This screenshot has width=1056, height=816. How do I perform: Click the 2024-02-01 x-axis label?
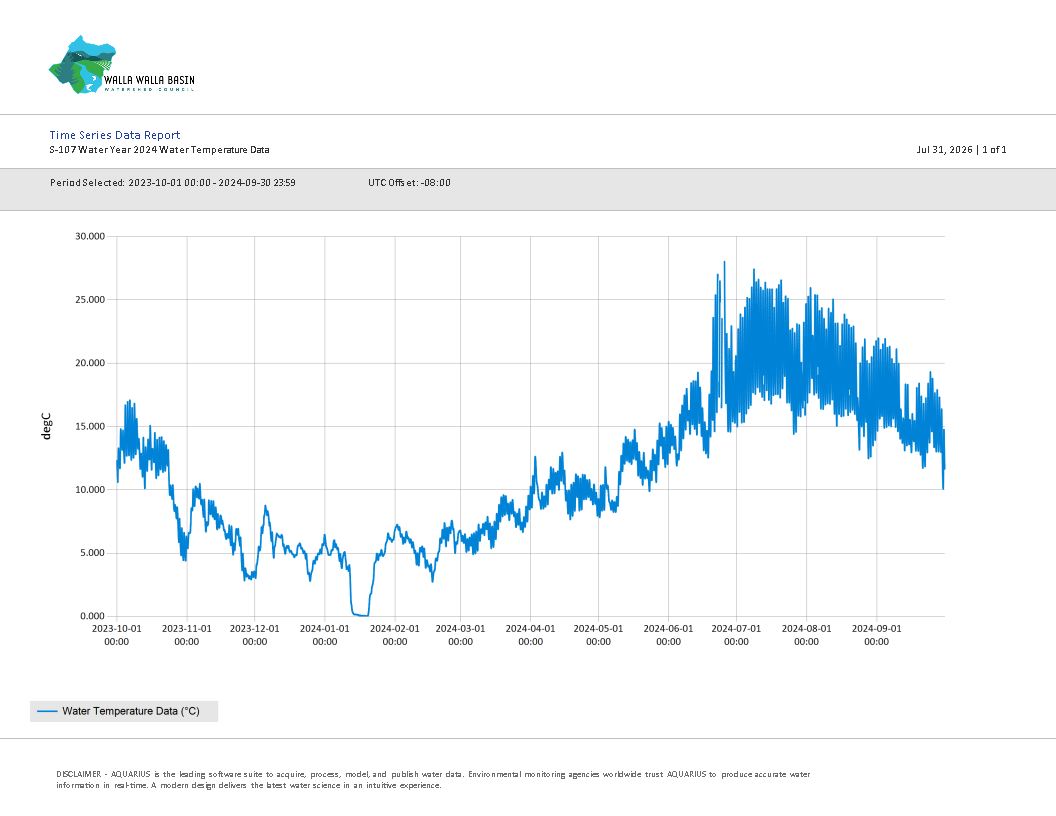tap(395, 635)
